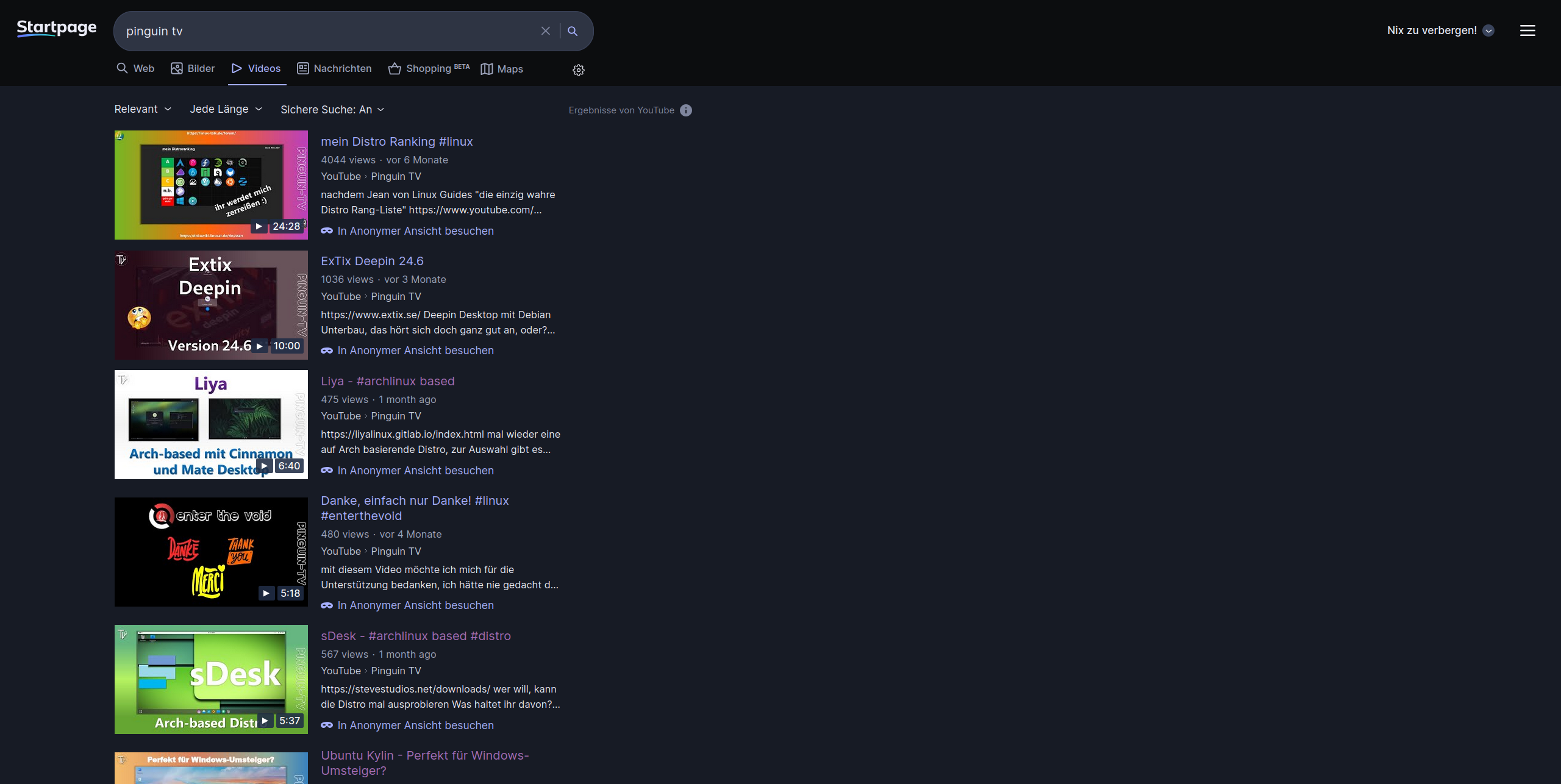Viewport: 1561px width, 784px height.
Task: Open search settings gear icon
Action: pyautogui.click(x=578, y=70)
